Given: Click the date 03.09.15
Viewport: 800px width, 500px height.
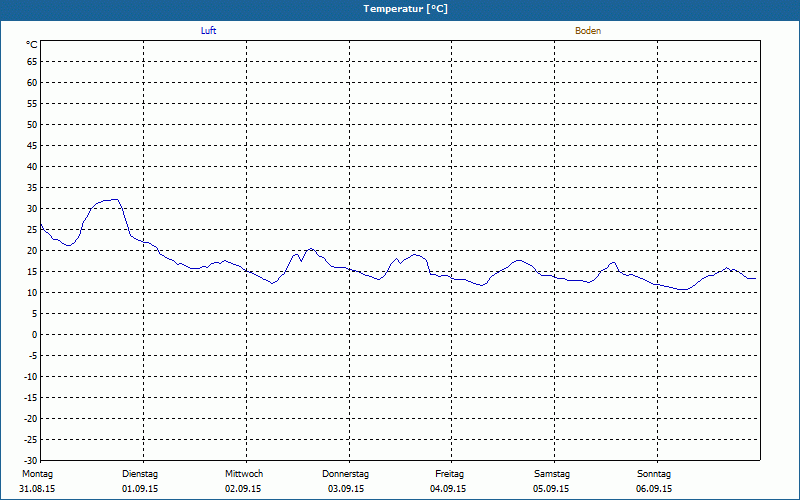Looking at the screenshot, I should pos(346,489).
